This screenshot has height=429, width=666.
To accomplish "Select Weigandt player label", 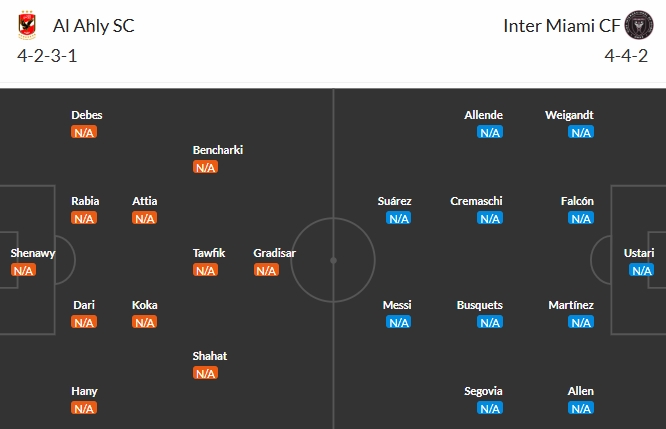I will tap(569, 115).
